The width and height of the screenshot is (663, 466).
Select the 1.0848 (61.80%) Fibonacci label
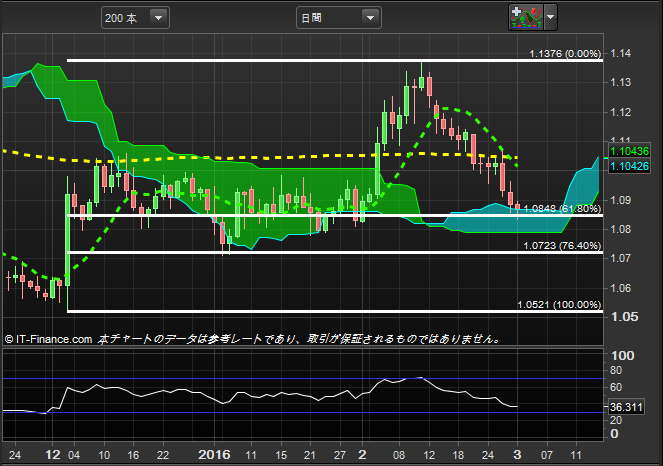[562, 208]
